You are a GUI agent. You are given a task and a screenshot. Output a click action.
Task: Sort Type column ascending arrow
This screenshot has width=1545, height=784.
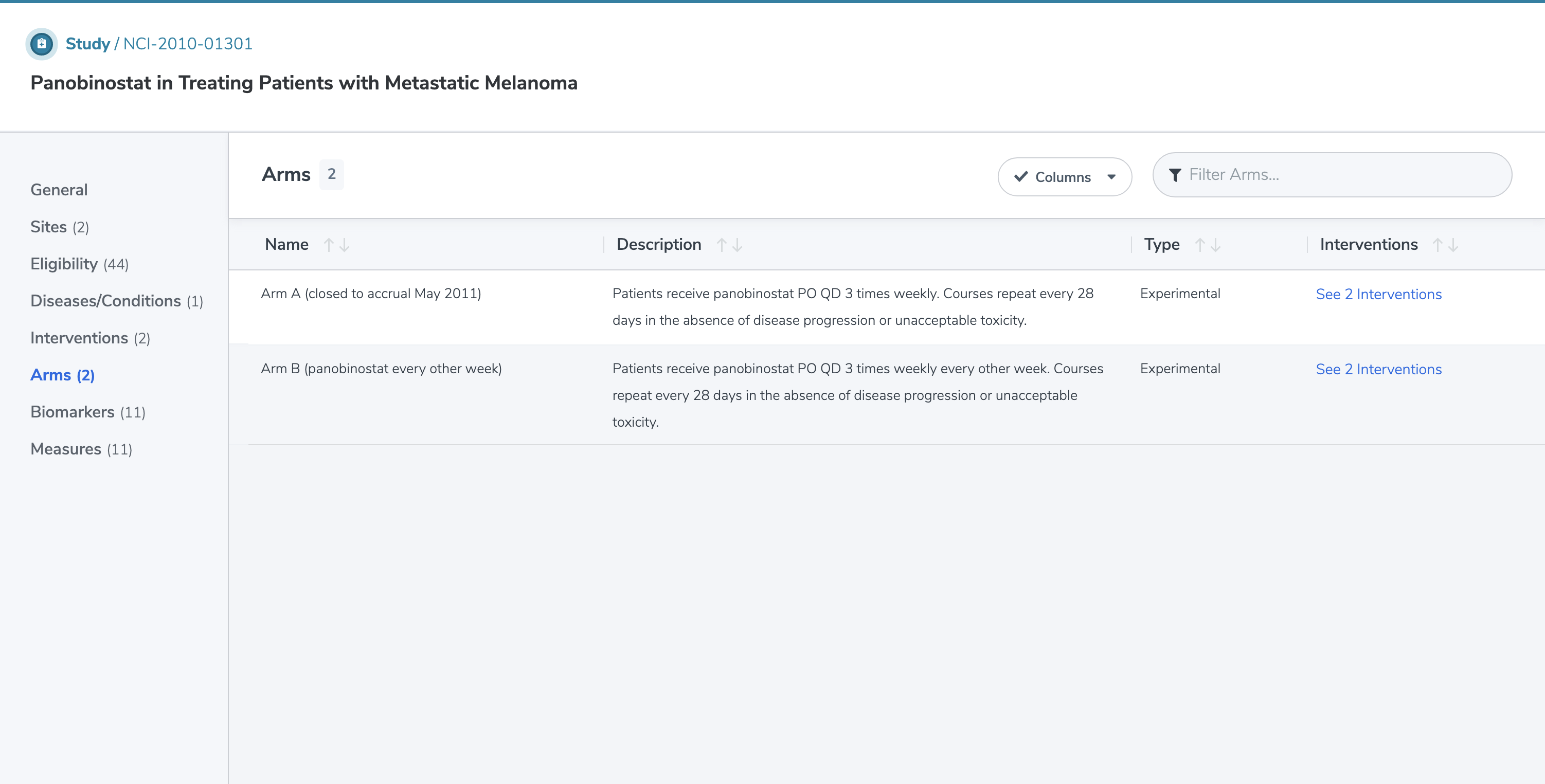point(1199,245)
